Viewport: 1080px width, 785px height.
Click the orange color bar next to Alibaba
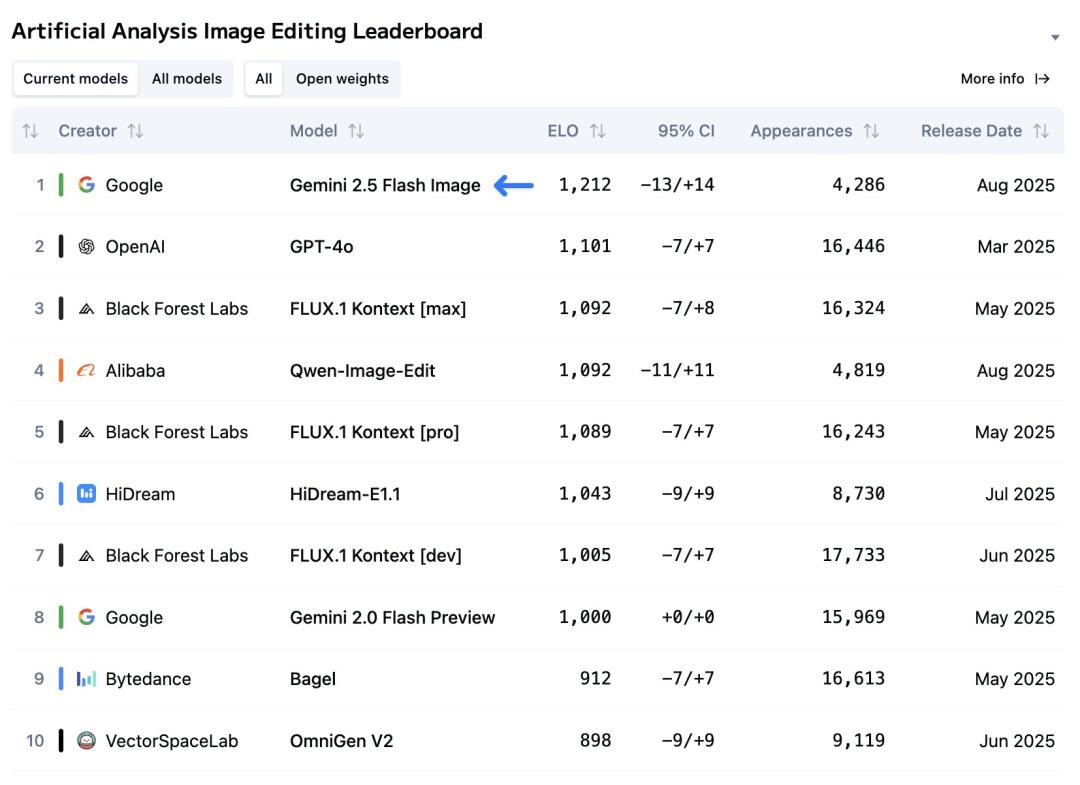pos(61,371)
